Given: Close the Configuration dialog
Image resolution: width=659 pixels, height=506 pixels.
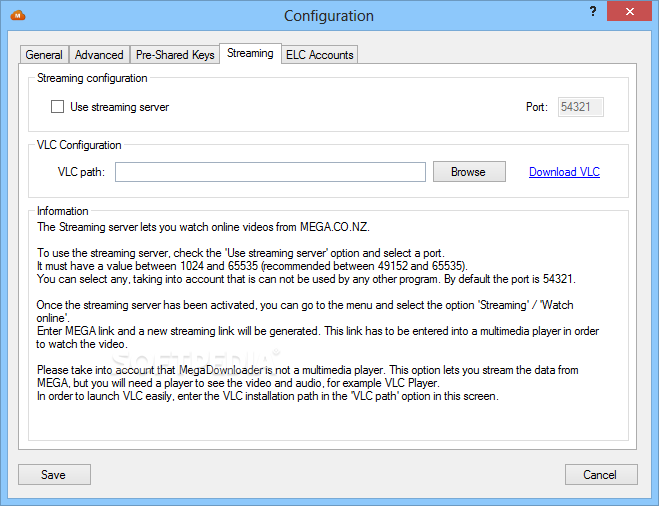Looking at the screenshot, I should click(630, 11).
